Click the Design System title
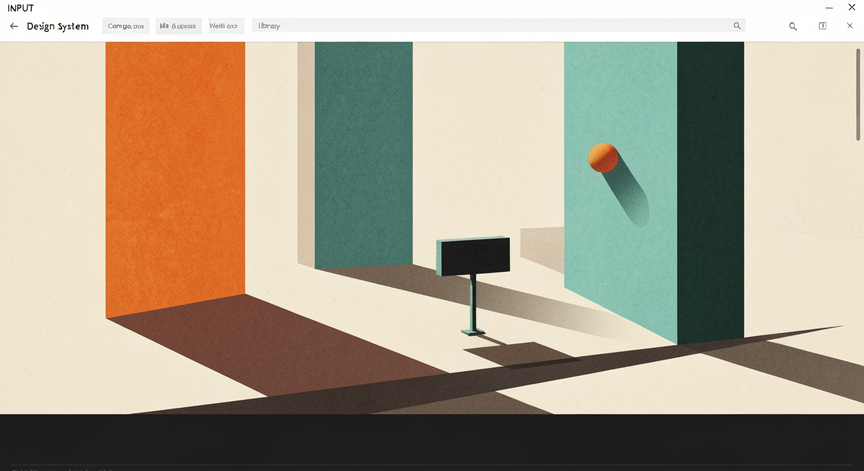The image size is (864, 471). 57,26
